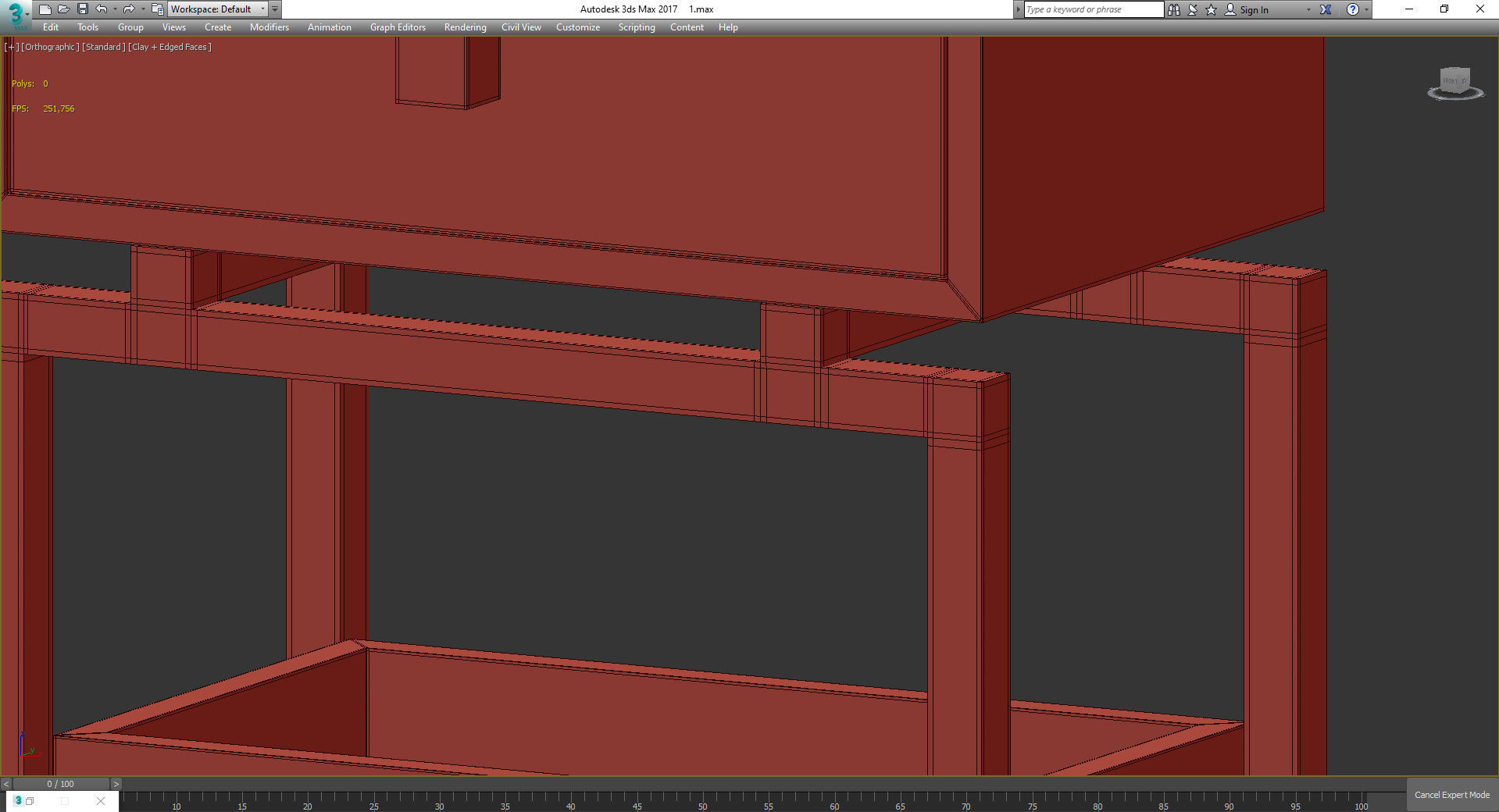Open the Help dropdown arrow

click(1366, 9)
